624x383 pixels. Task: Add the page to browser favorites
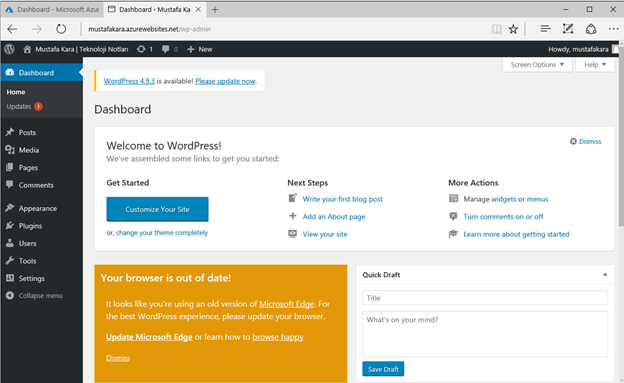tap(513, 29)
